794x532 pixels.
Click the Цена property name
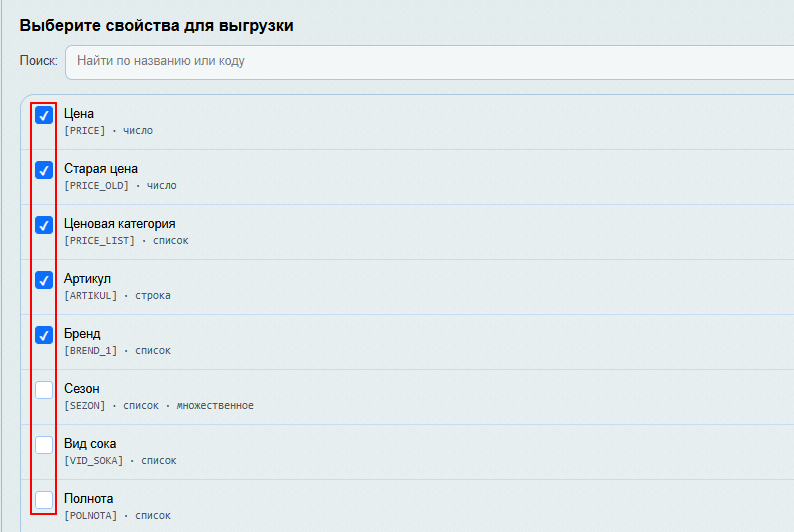tap(79, 113)
